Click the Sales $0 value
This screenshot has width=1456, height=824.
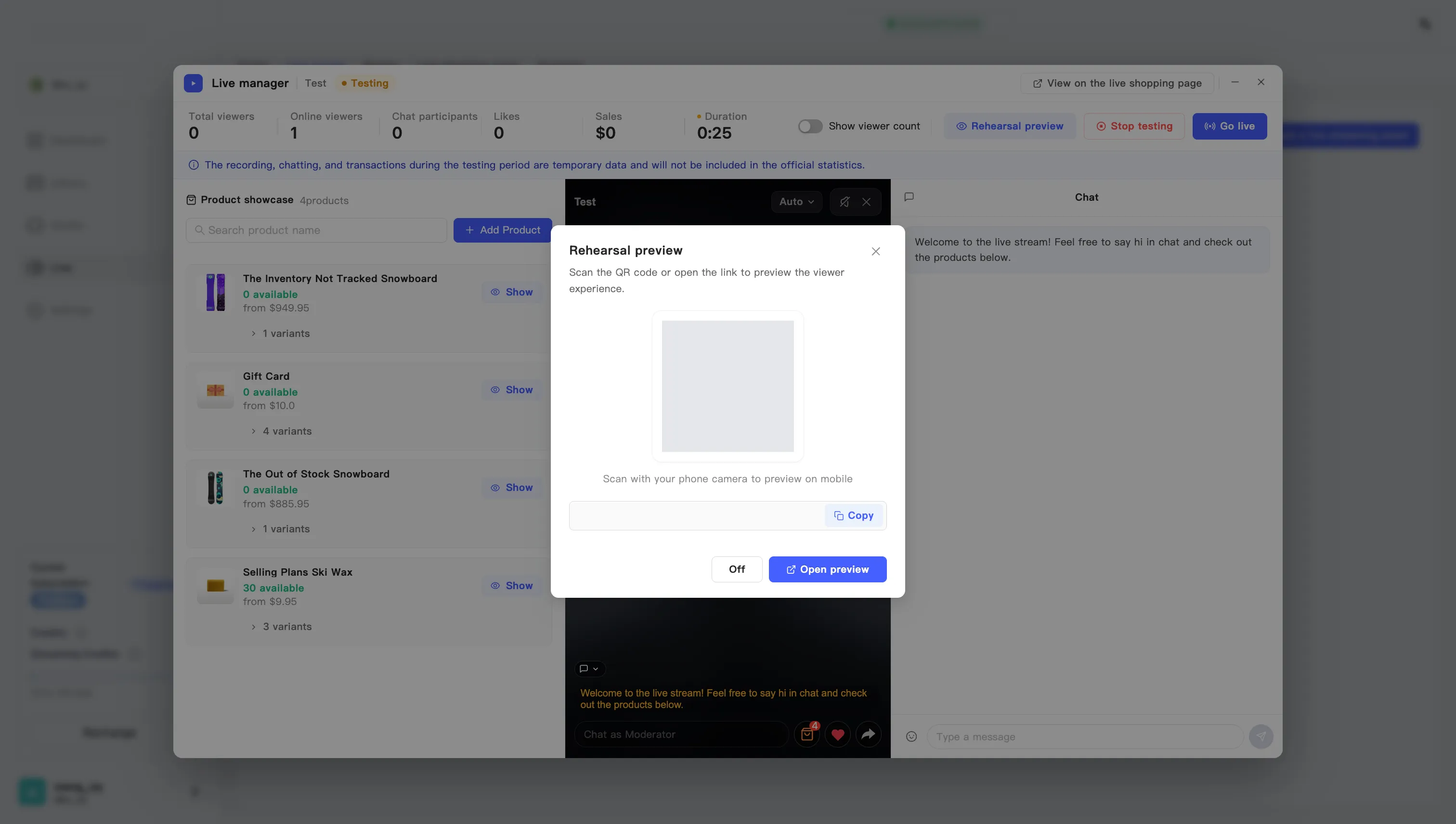[x=605, y=133]
